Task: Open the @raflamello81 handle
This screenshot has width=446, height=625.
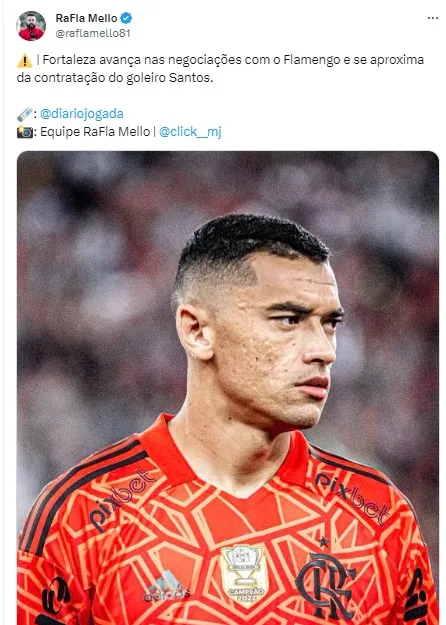Action: point(93,33)
